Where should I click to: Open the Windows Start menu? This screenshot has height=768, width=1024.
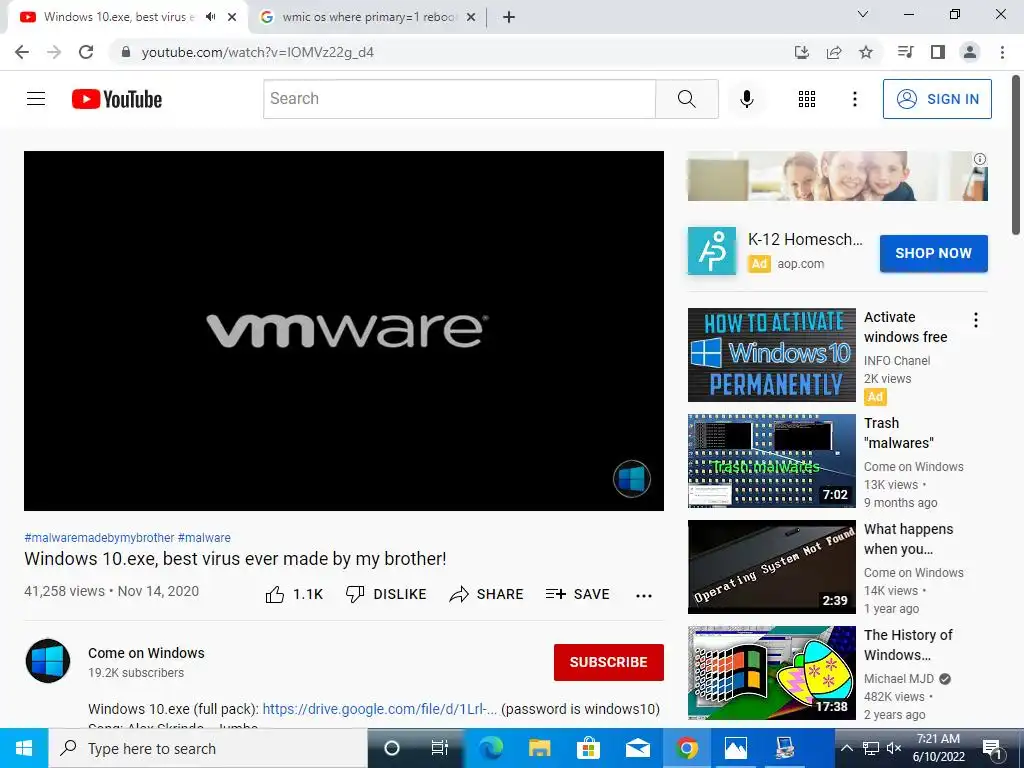(24, 748)
